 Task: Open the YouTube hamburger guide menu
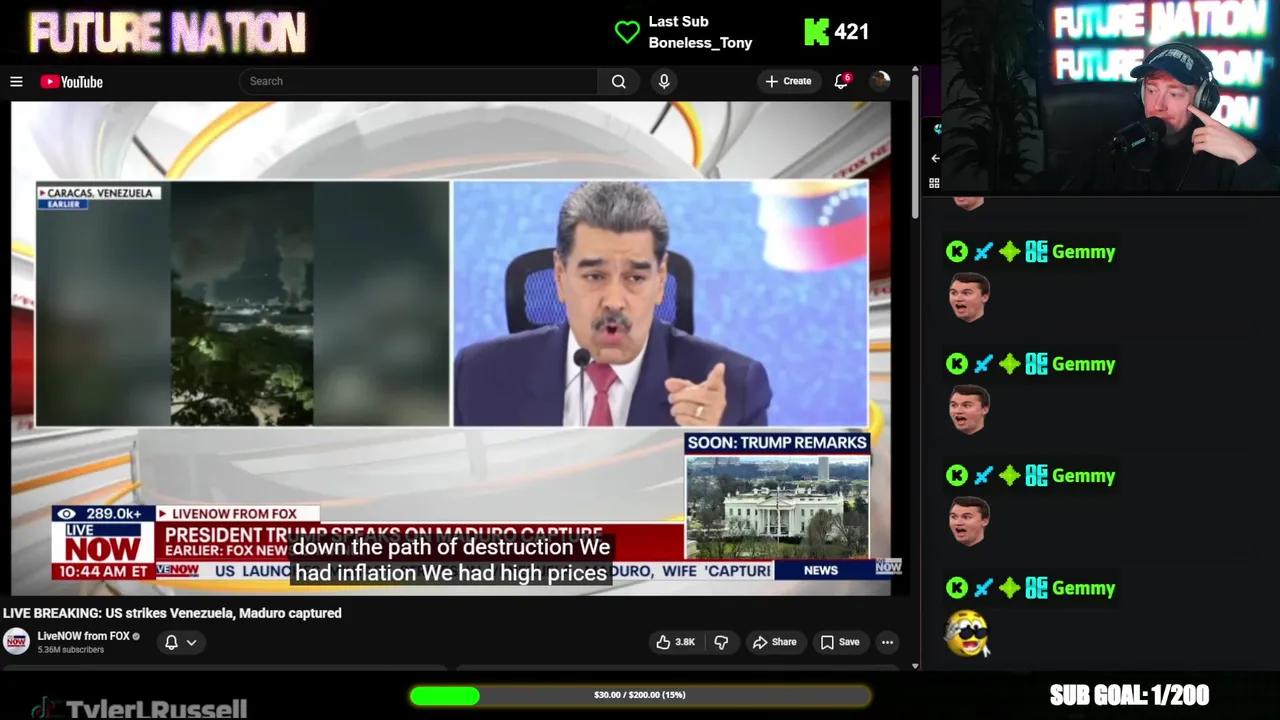(x=16, y=82)
